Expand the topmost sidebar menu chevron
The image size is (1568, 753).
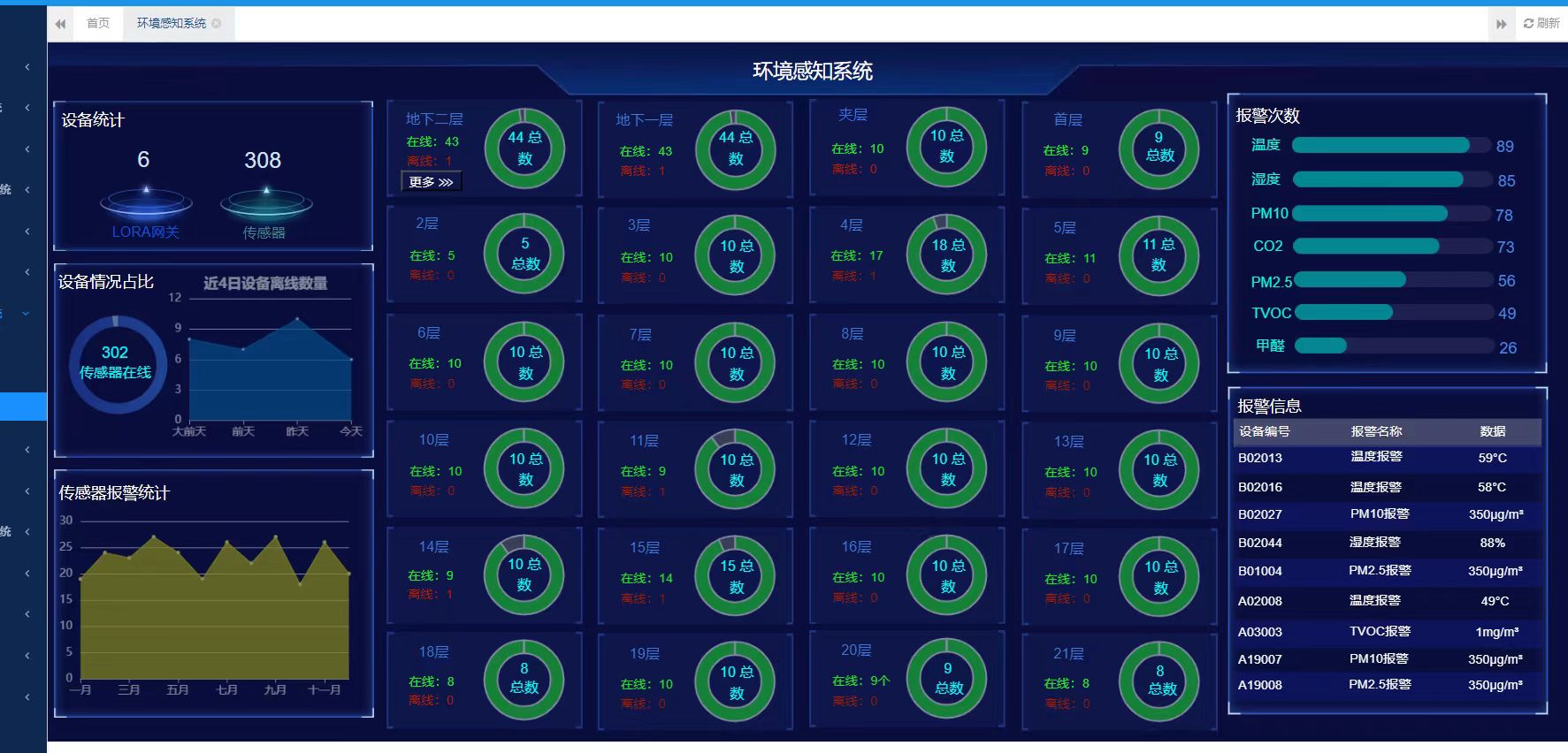coord(27,67)
